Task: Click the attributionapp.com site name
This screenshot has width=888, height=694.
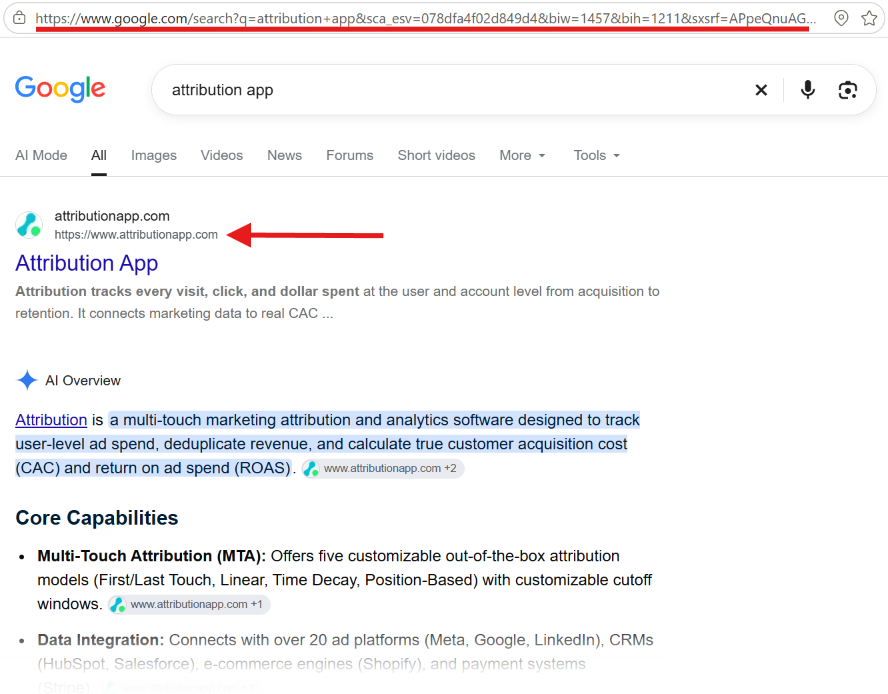Action: point(112,216)
